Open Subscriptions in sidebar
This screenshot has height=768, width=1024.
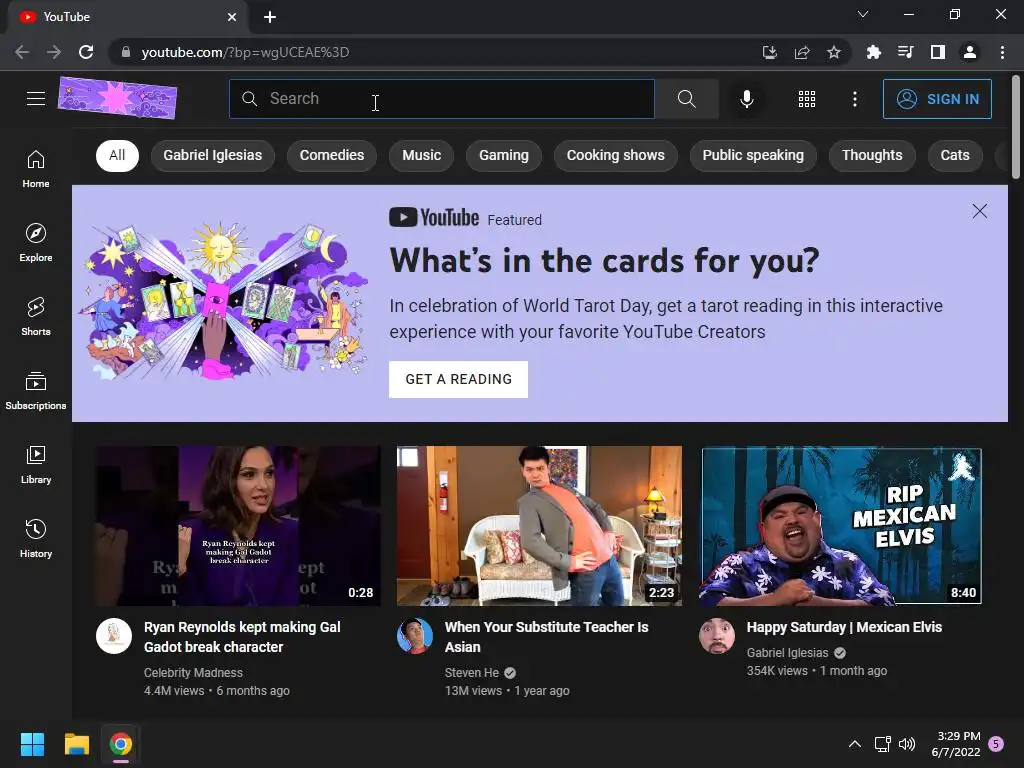(x=36, y=391)
